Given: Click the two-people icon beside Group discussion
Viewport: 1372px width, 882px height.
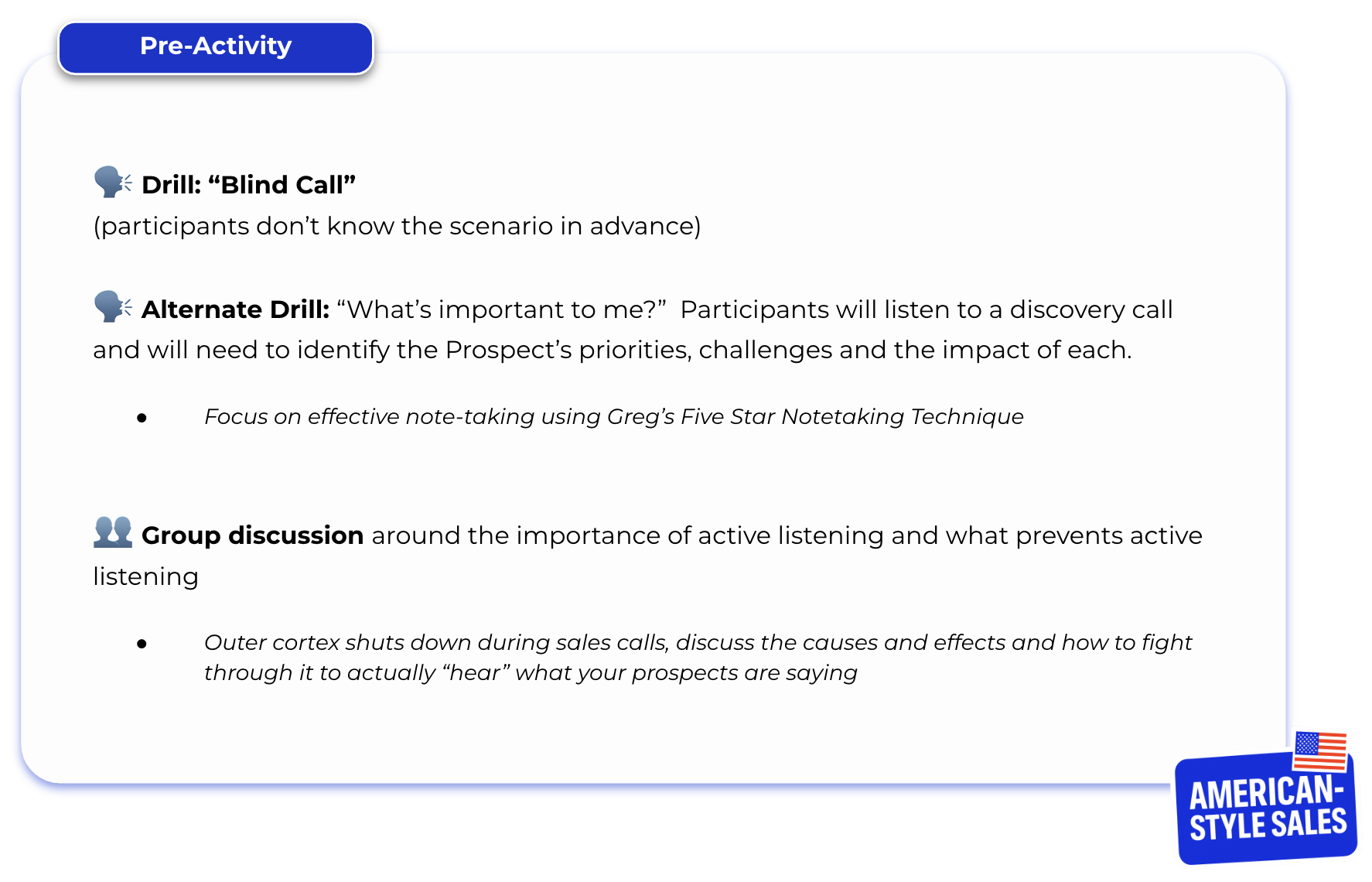Looking at the screenshot, I should 113,533.
